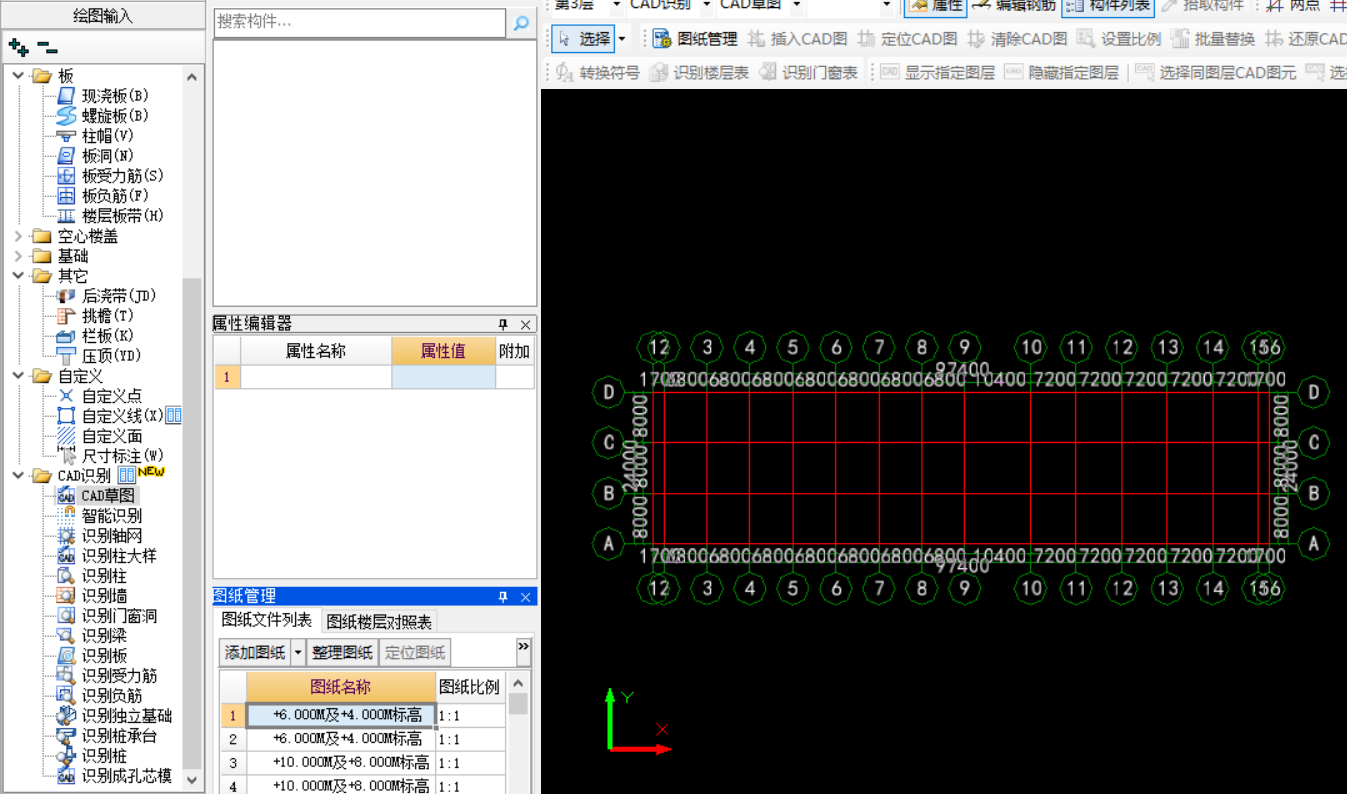Viewport: 1347px width, 794px height.
Task: Click 识别门窗表 toolbar button
Action: 808,72
